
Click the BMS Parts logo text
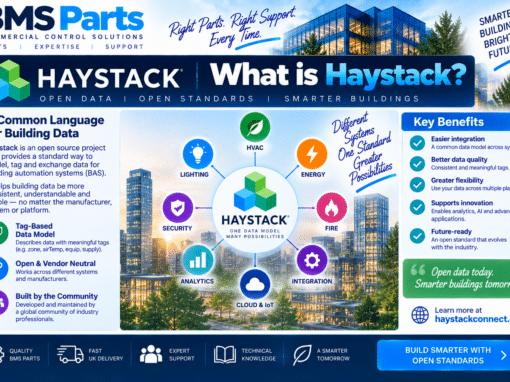point(72,17)
